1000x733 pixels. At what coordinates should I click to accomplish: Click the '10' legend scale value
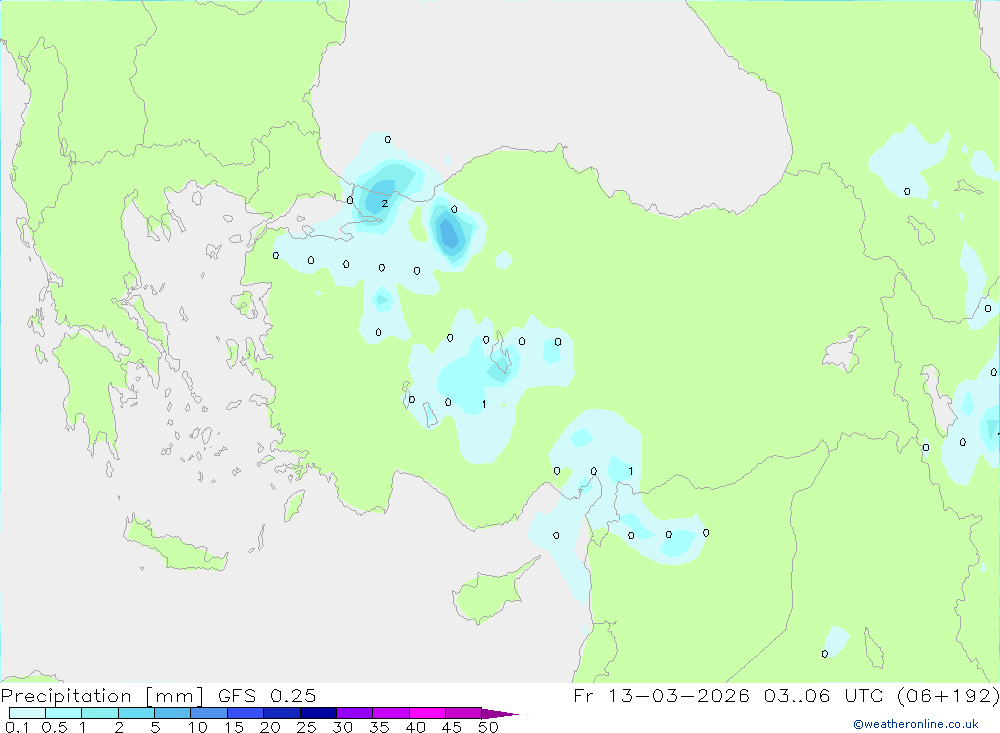coord(198,727)
